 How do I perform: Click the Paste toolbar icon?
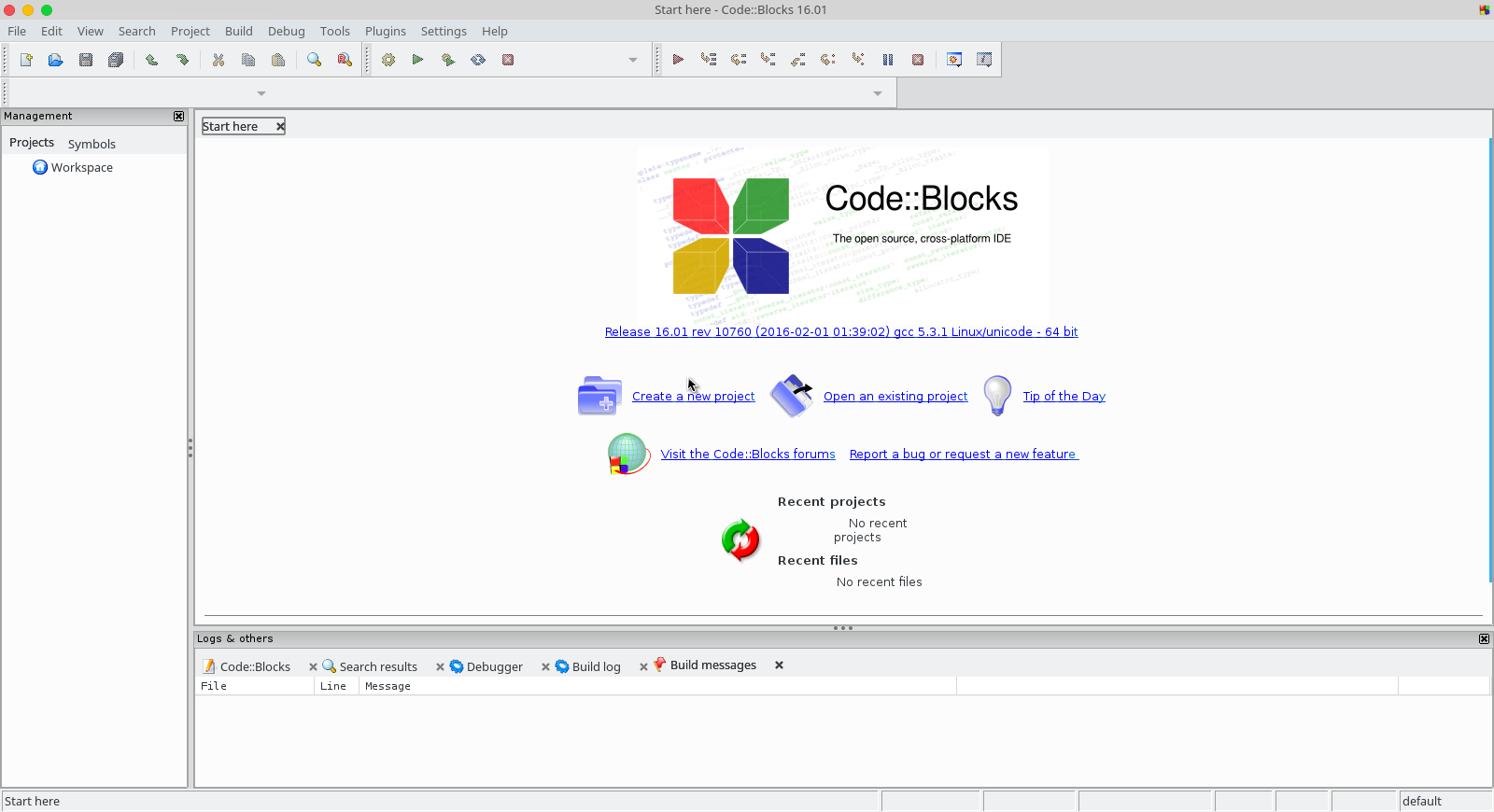[278, 60]
